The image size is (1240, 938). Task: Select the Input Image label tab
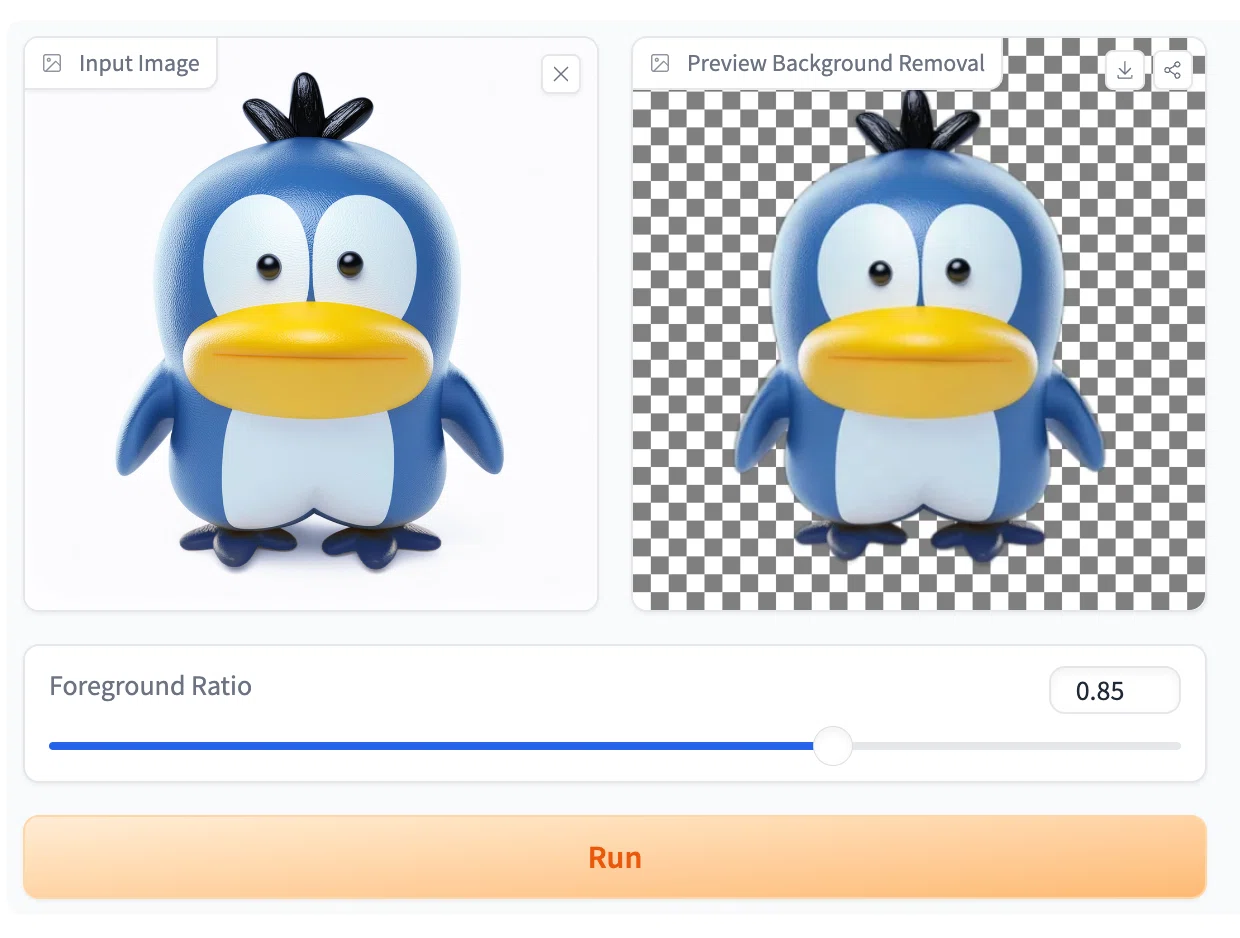point(138,64)
